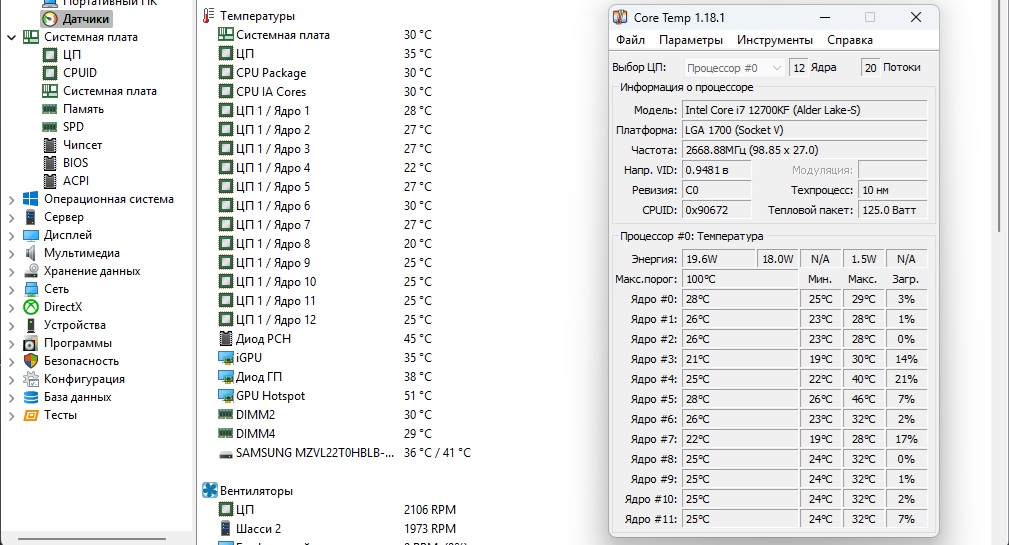Viewport: 1009px width, 545px height.
Task: Click the Безопасность shield icon
Action: click(31, 361)
